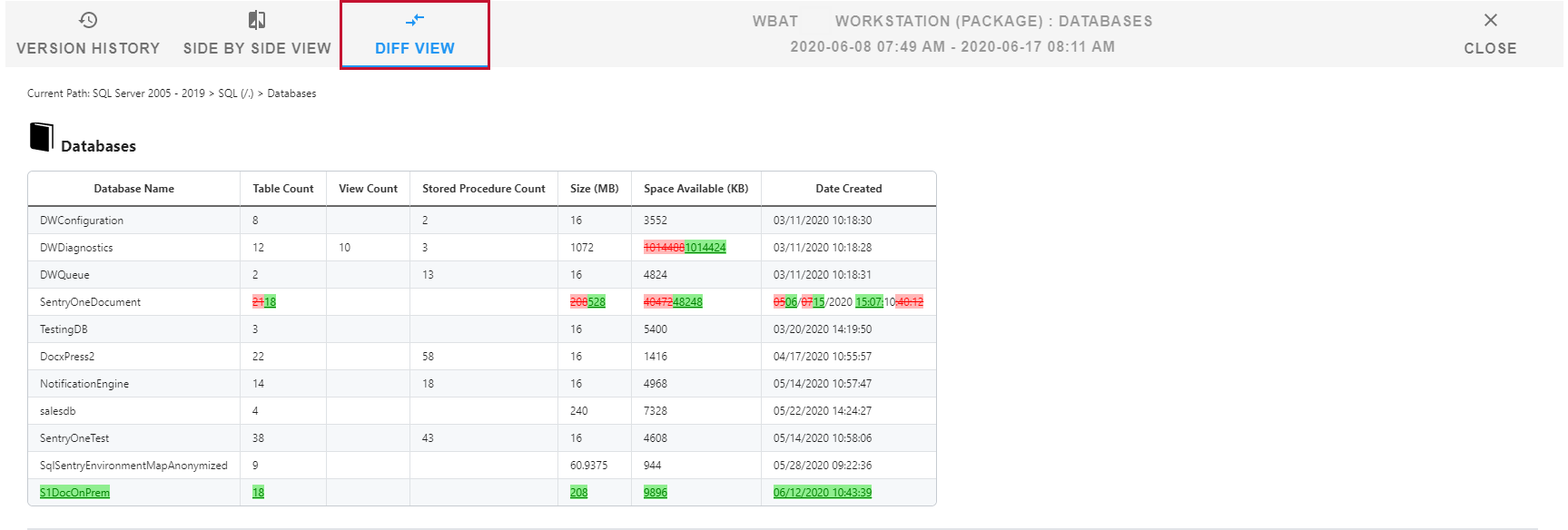Click the Databases section heading
The width and height of the screenshot is (1568, 530).
point(98,146)
